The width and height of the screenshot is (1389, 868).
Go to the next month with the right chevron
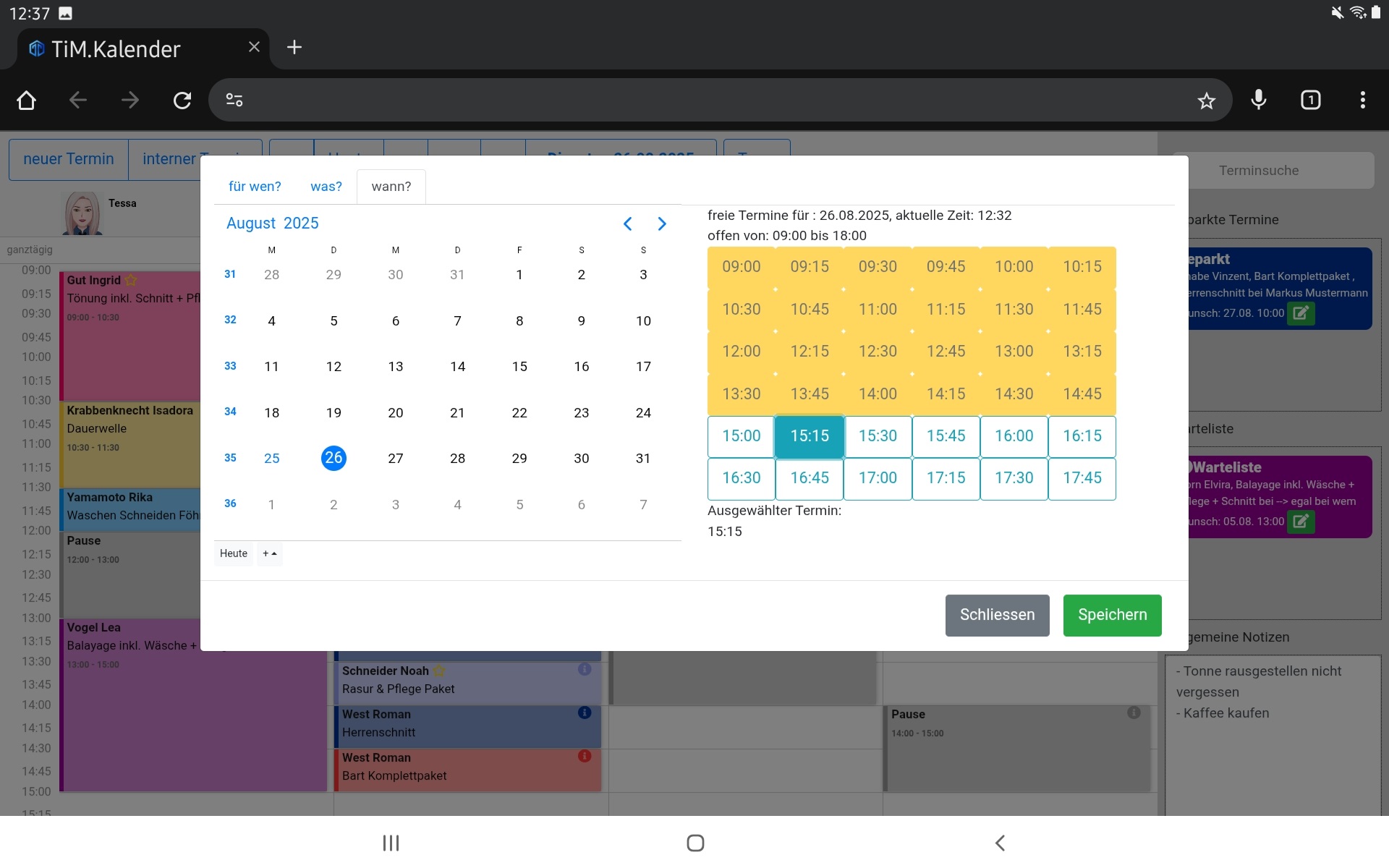pyautogui.click(x=662, y=224)
